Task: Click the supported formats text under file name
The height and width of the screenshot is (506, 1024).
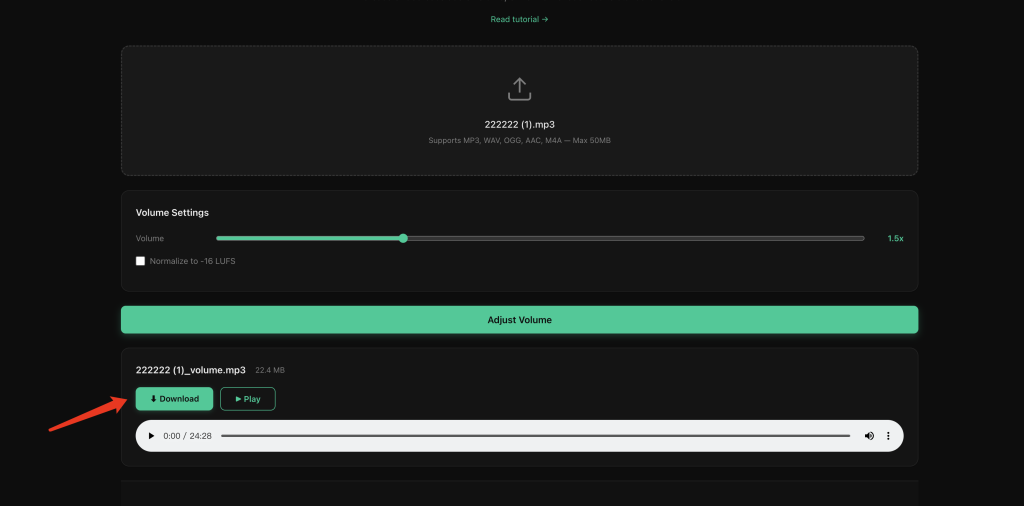Action: (x=519, y=140)
